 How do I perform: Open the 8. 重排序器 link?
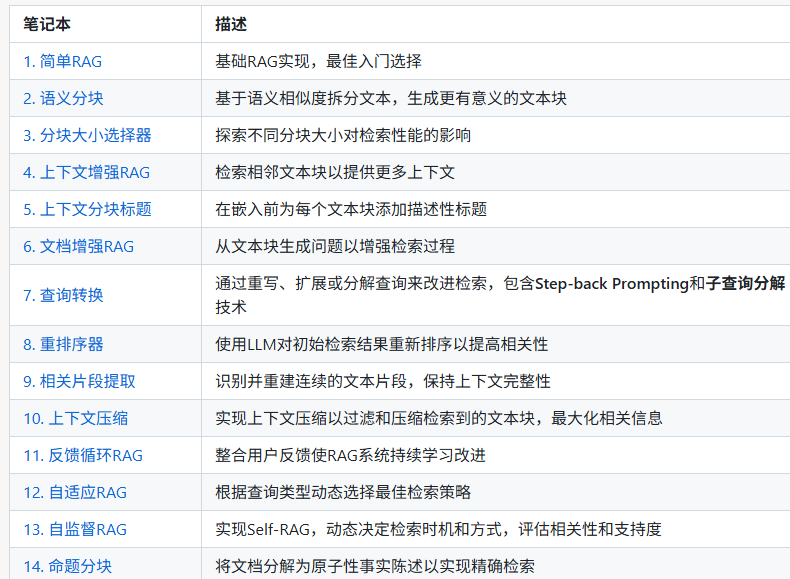[x=63, y=344]
